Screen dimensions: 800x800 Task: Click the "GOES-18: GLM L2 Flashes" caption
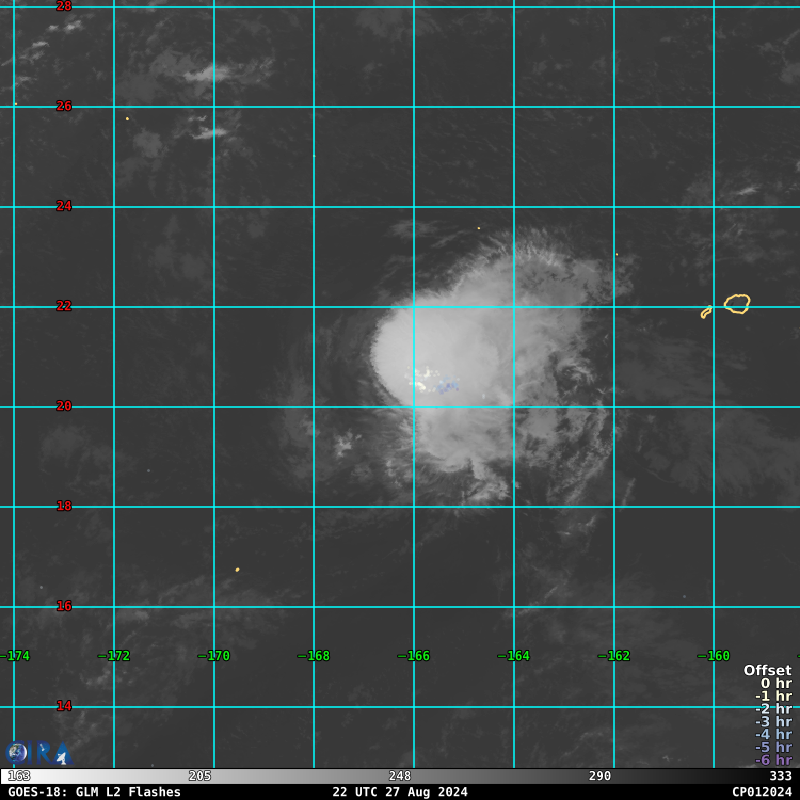point(94,792)
